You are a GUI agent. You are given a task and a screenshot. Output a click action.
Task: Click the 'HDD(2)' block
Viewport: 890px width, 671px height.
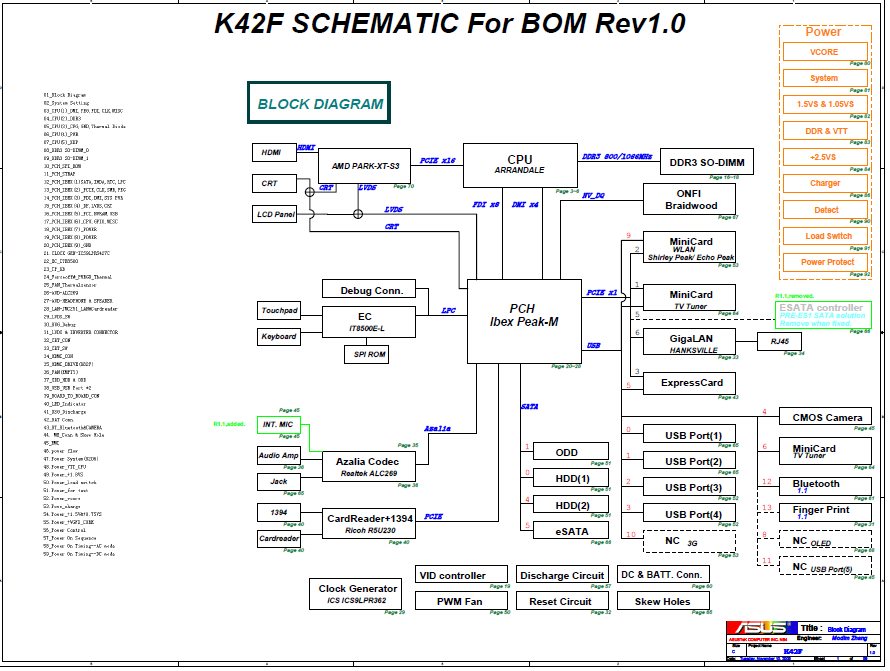tap(570, 505)
